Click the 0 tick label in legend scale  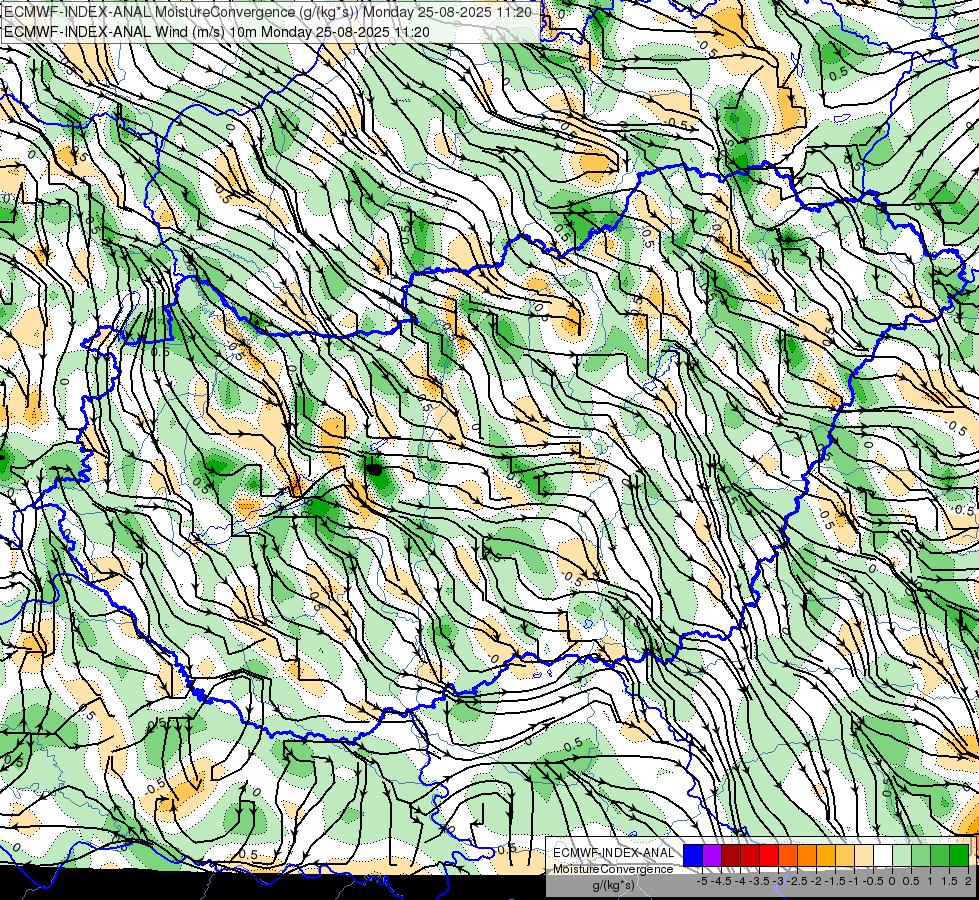(x=892, y=881)
